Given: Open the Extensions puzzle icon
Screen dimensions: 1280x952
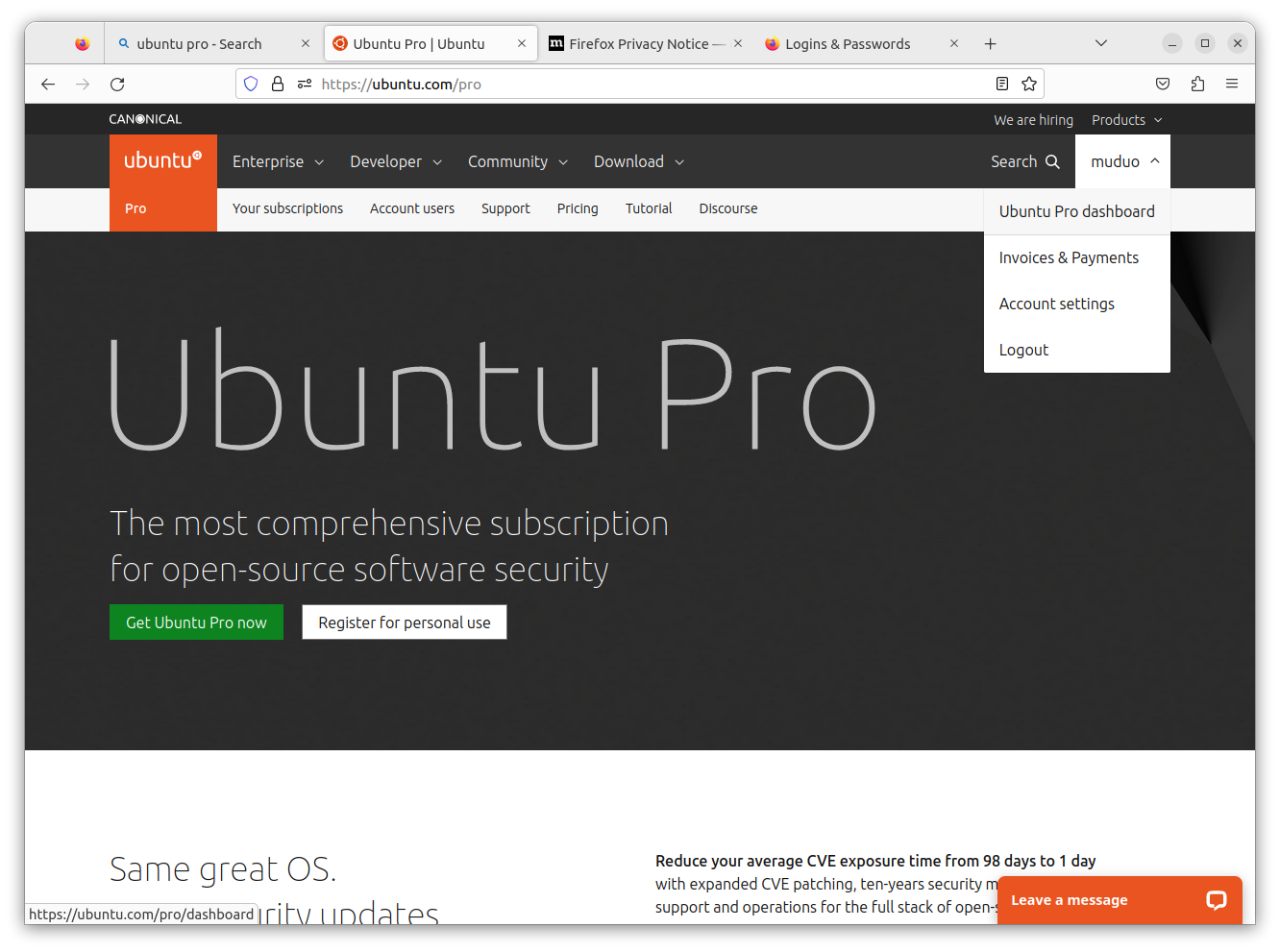Looking at the screenshot, I should point(1197,84).
